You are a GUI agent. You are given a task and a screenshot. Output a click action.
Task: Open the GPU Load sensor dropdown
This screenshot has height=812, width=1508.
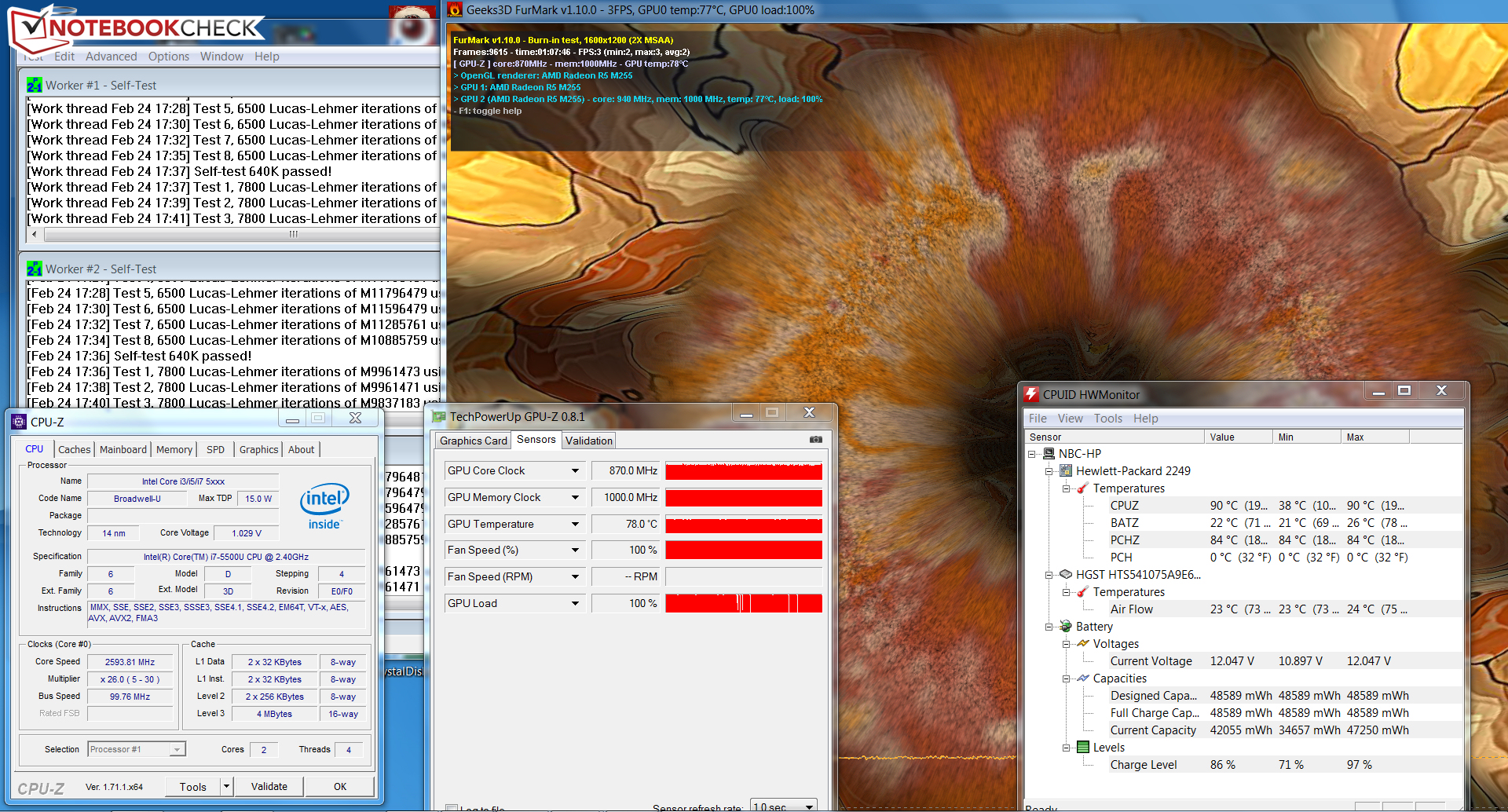point(575,604)
